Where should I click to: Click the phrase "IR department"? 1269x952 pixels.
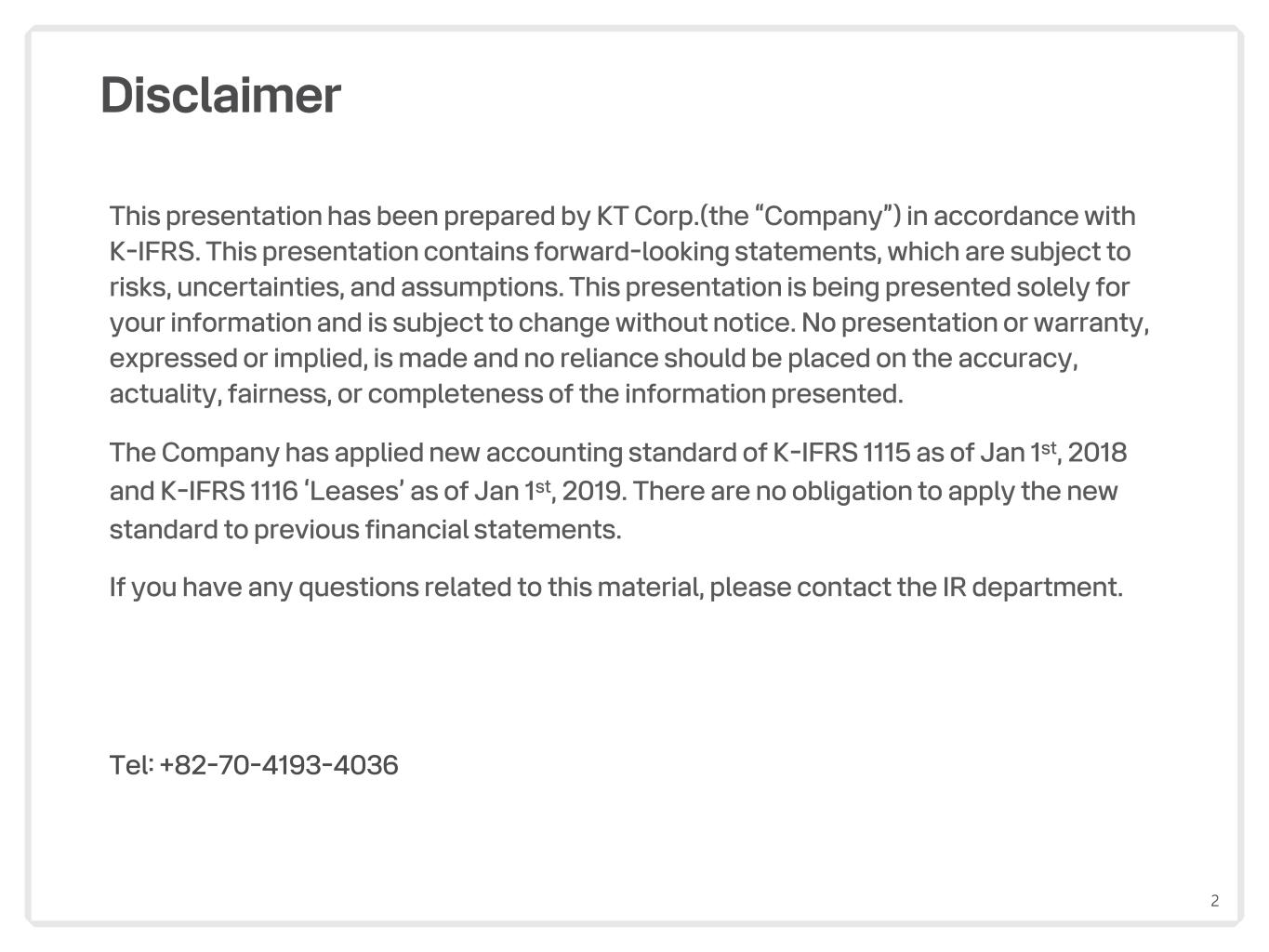(1032, 588)
